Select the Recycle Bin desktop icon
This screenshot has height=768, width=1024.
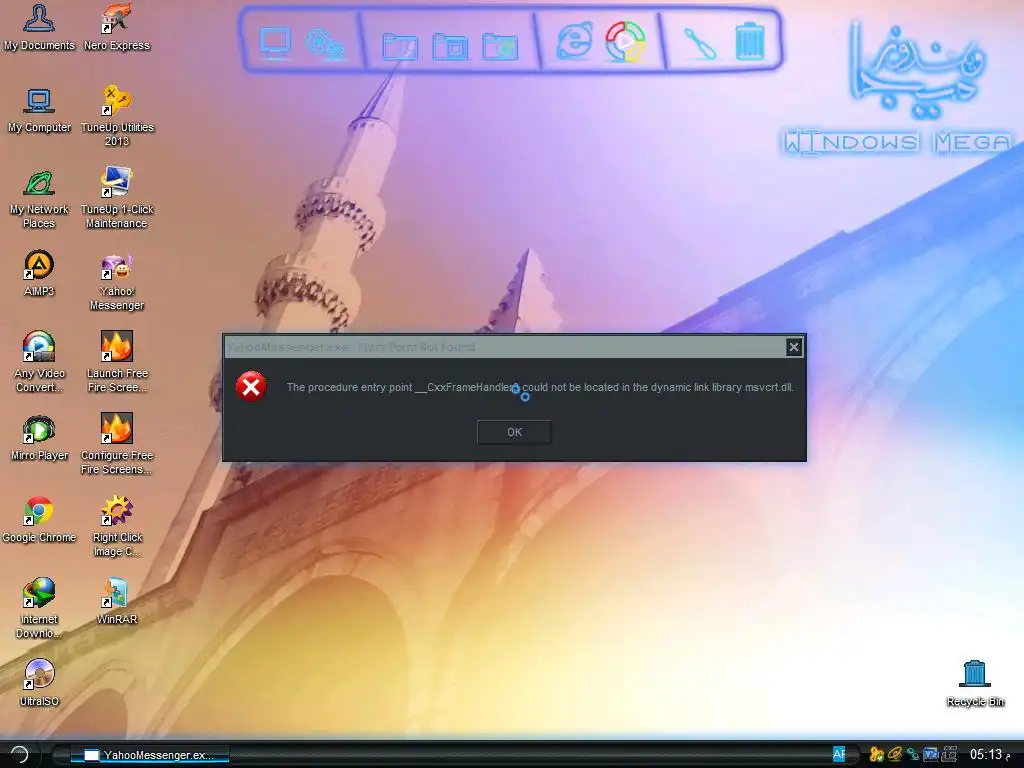coord(975,684)
